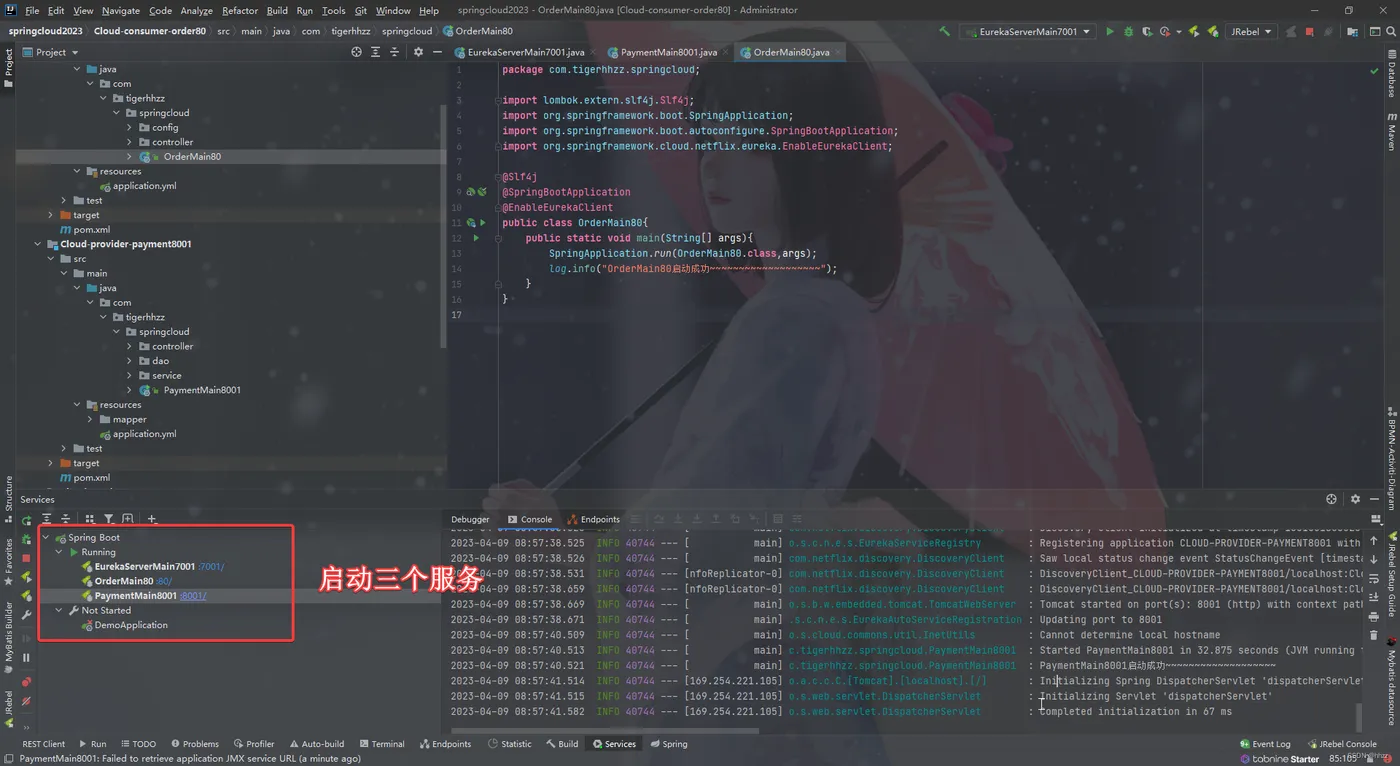Screen dimensions: 1400x766
Task: Switch to the Debugger tab in Services
Action: 470,519
